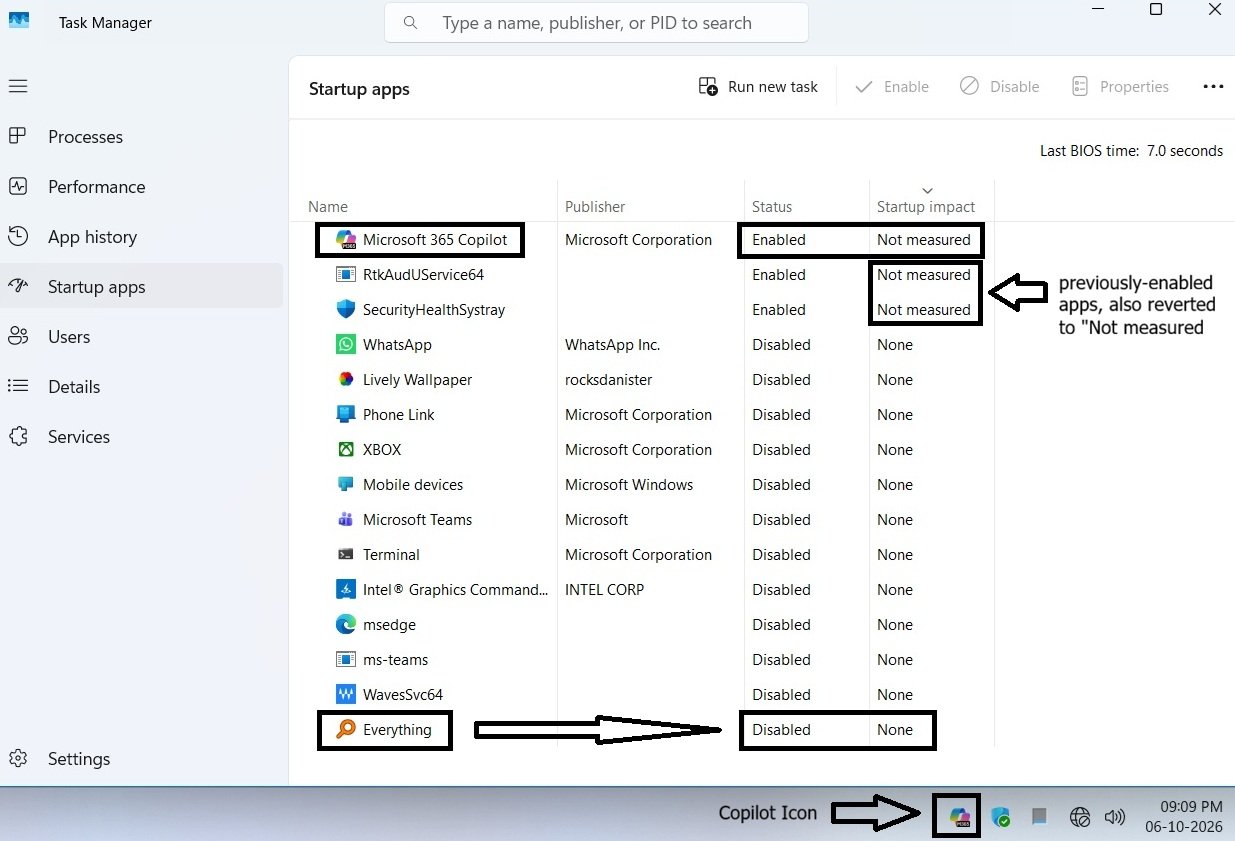
Task: Go to the Users page
Action: click(x=68, y=337)
